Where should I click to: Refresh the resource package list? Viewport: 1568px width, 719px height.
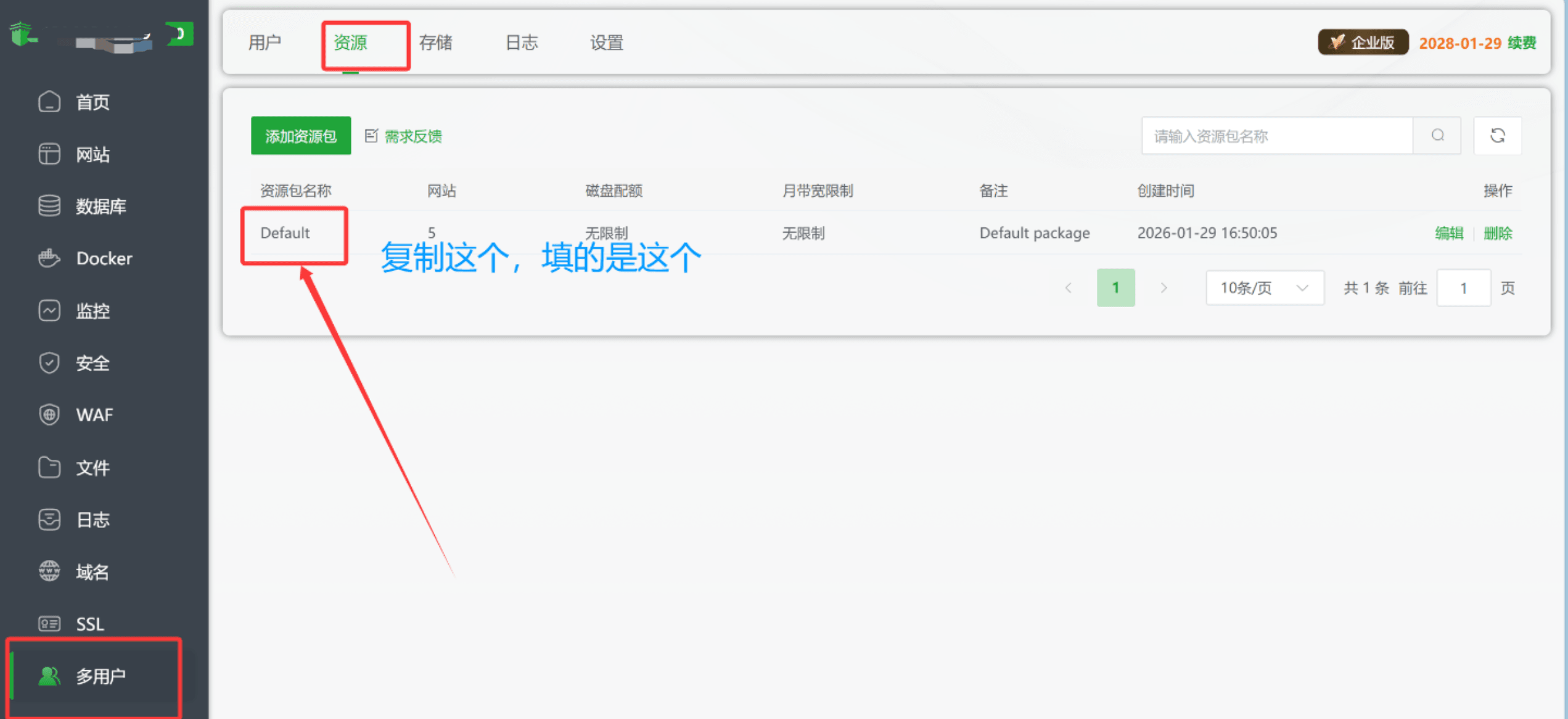1497,136
